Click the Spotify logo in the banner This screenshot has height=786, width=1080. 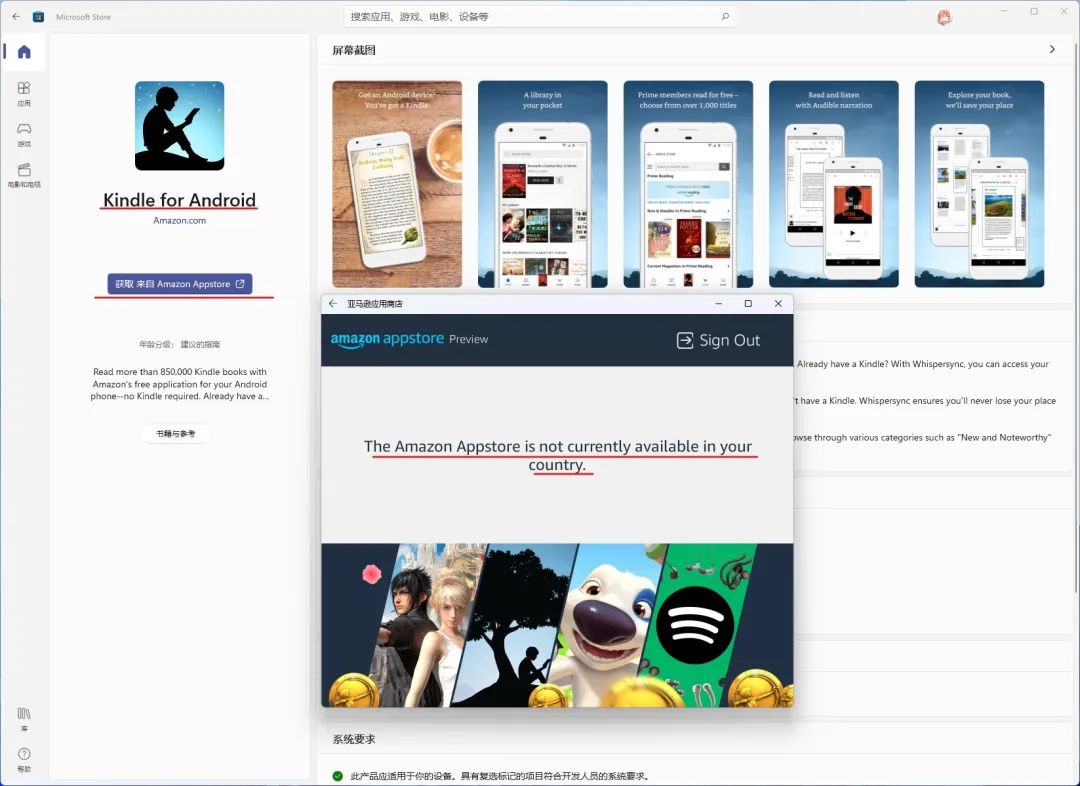tap(695, 625)
